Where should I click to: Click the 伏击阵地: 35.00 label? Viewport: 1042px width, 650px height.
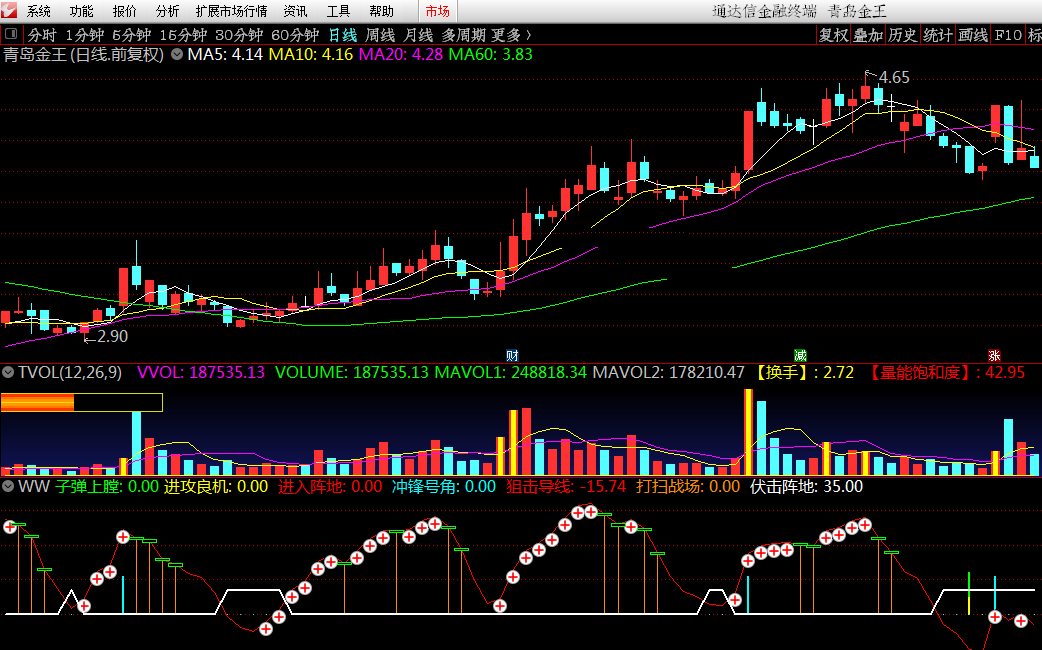tap(807, 487)
